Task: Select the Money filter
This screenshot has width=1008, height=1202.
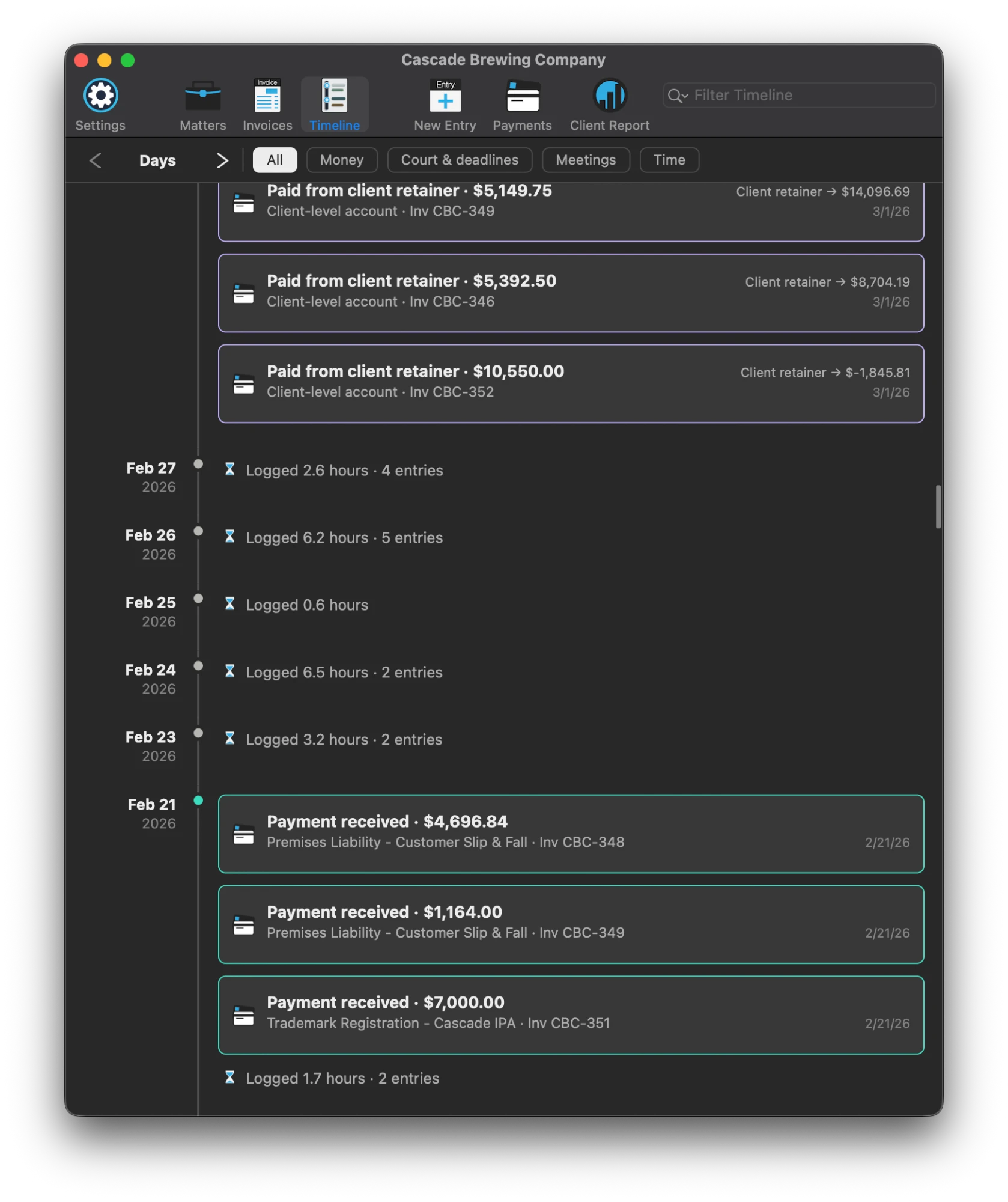Action: [341, 160]
